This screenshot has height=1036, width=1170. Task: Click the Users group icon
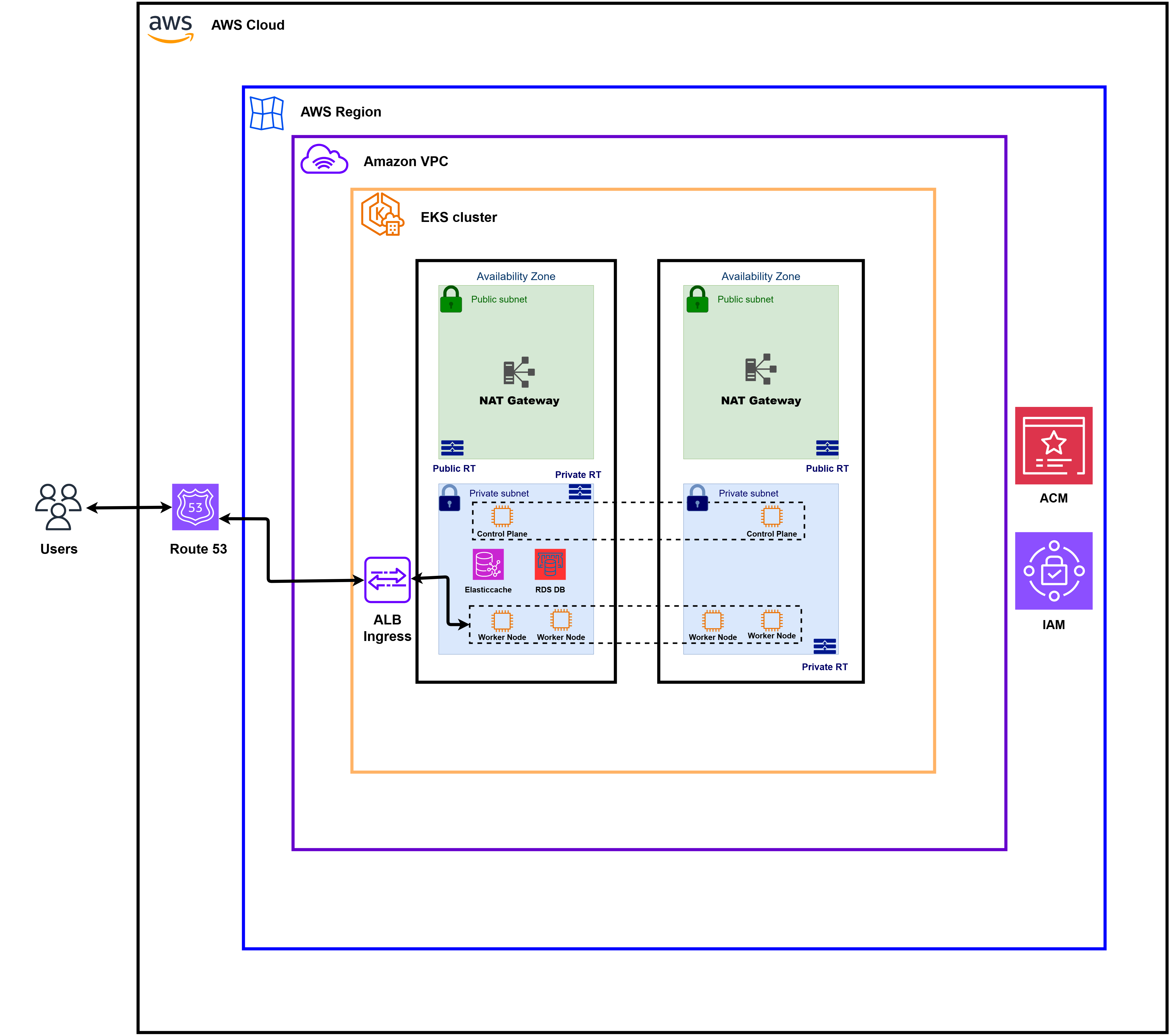[x=58, y=507]
